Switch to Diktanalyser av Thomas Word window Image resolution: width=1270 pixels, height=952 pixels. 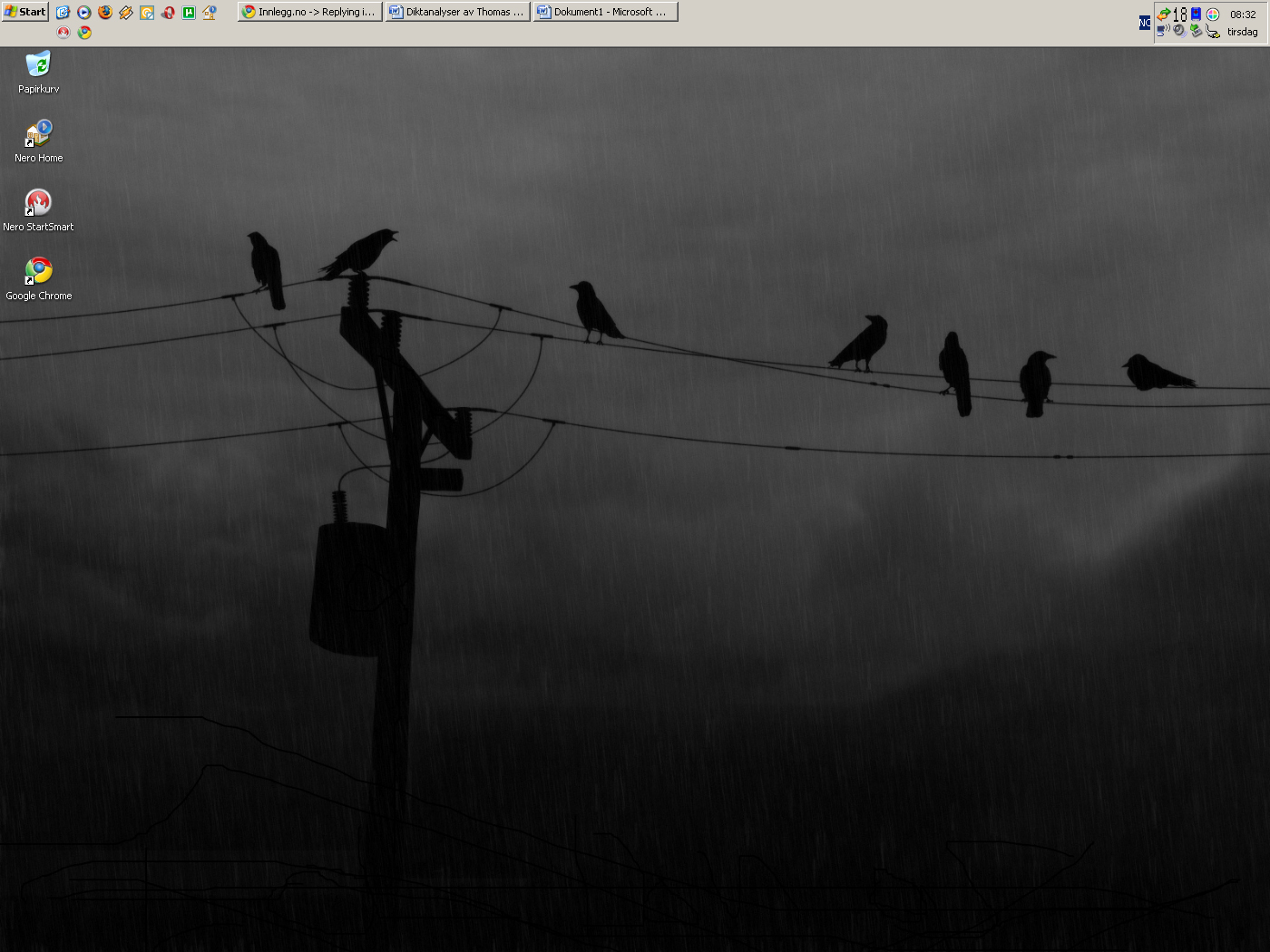tap(458, 12)
